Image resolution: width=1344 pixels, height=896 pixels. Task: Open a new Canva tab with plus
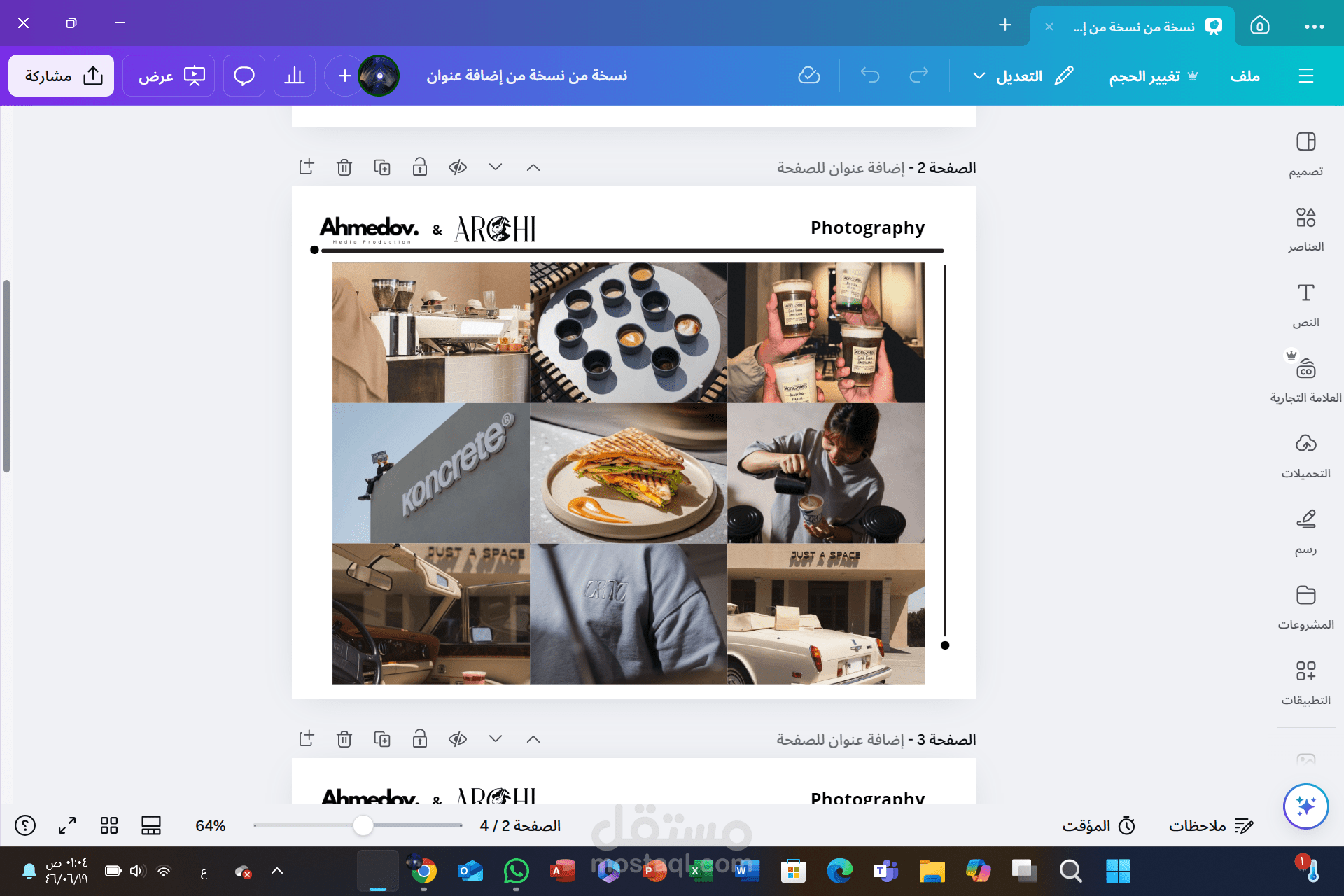point(1005,25)
